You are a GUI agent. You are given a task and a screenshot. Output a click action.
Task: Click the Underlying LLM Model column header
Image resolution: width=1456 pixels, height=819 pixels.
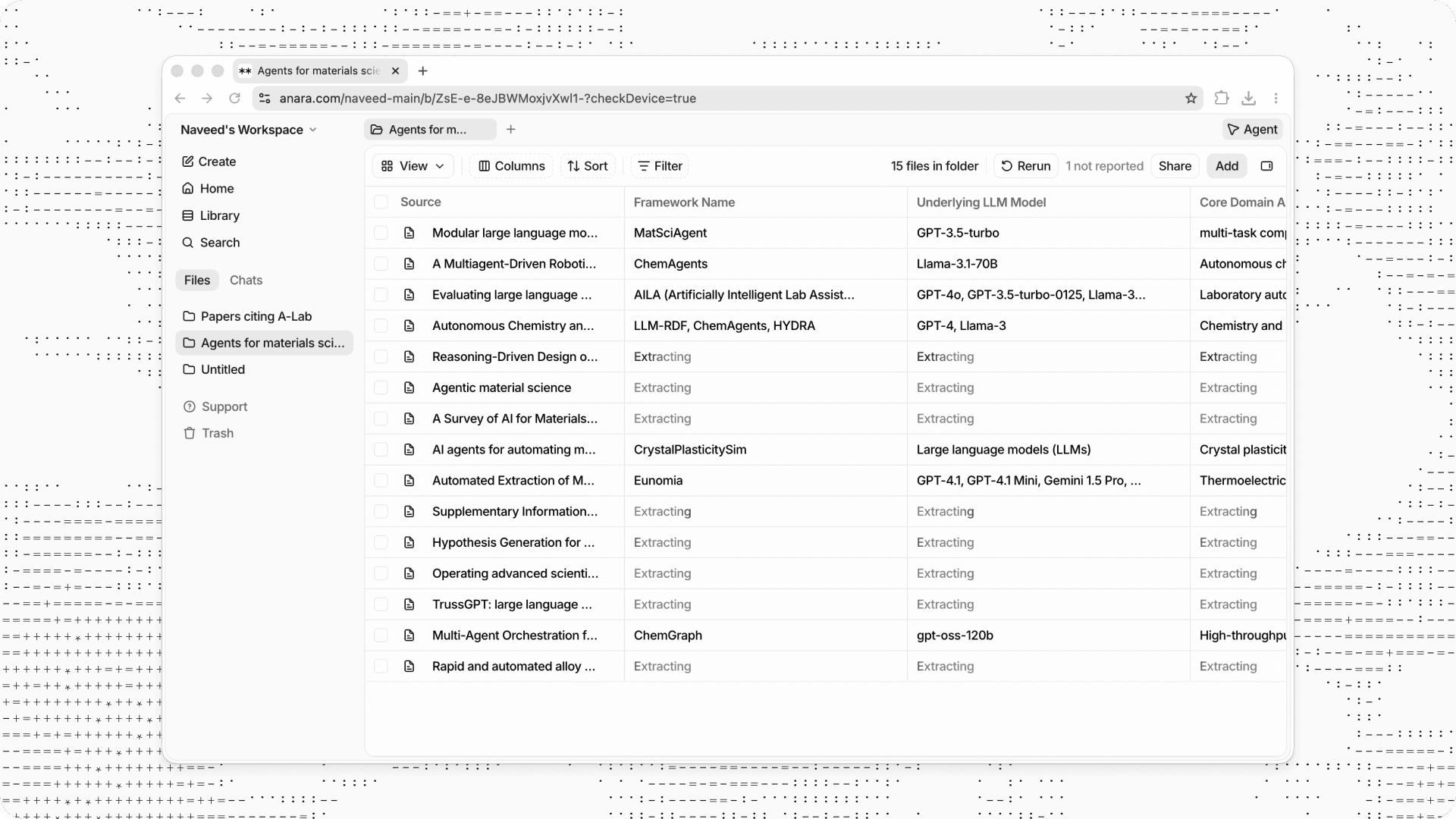(x=981, y=202)
